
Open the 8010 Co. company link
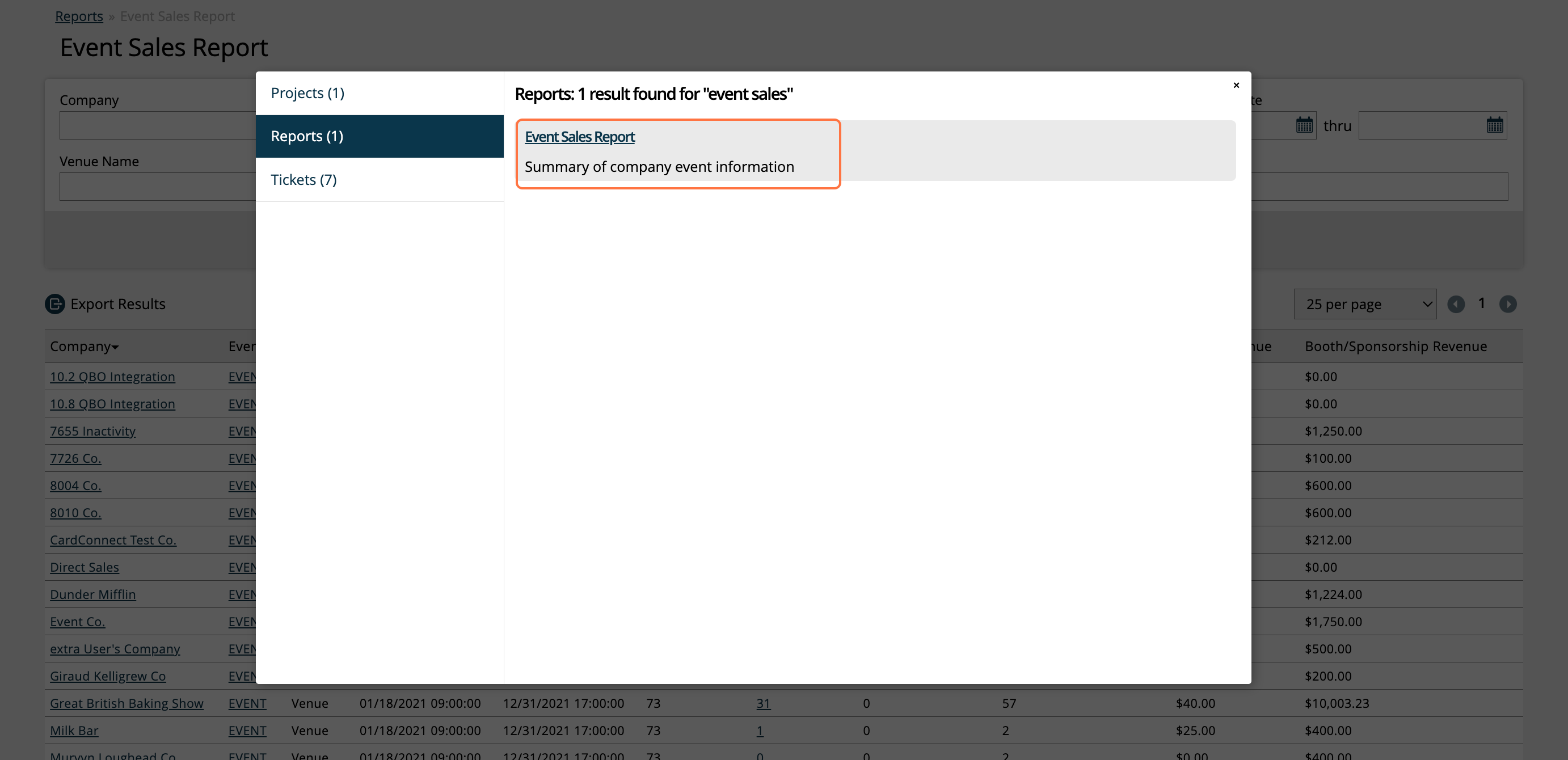coord(75,513)
